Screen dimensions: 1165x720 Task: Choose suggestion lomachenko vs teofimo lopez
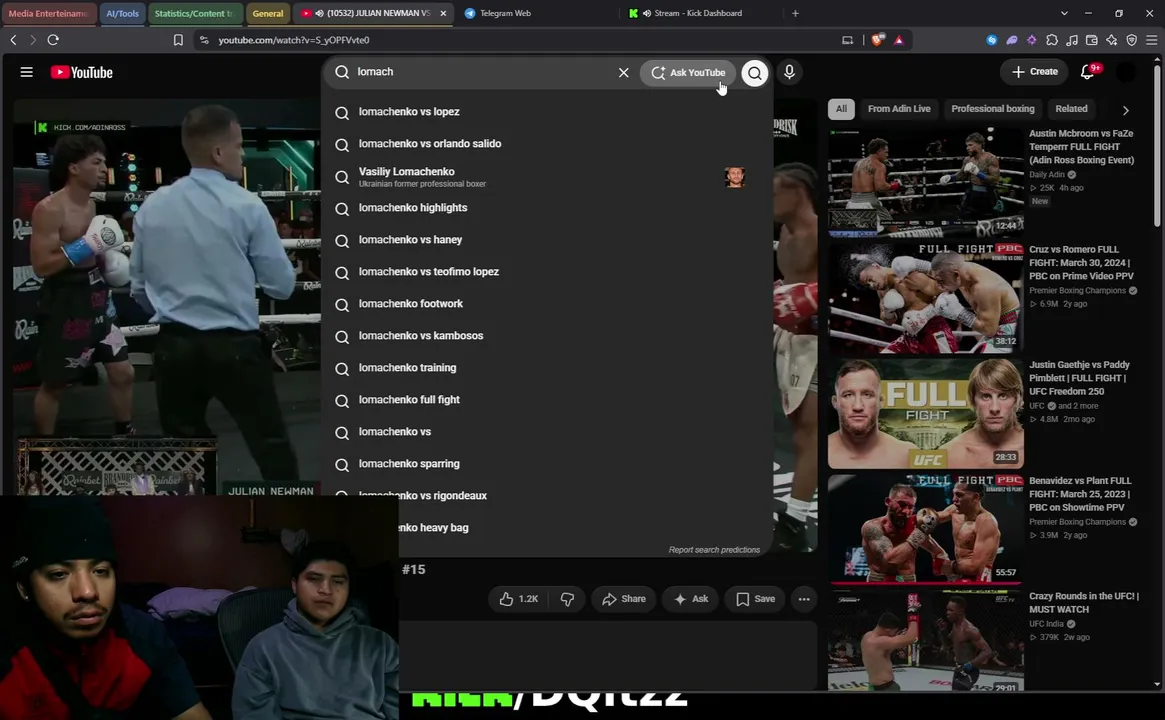(x=548, y=272)
